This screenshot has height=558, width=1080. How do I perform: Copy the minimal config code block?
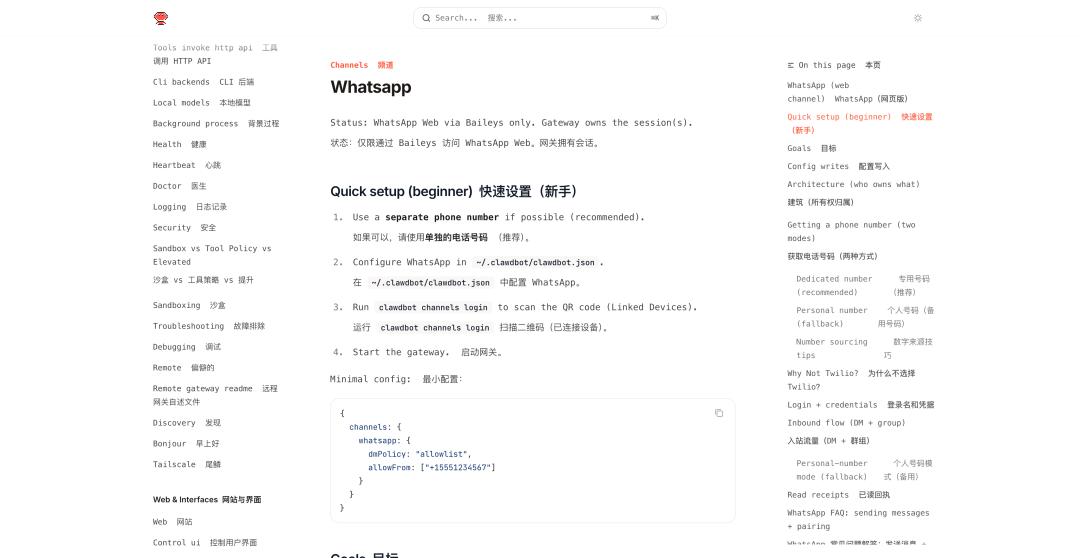(x=718, y=413)
